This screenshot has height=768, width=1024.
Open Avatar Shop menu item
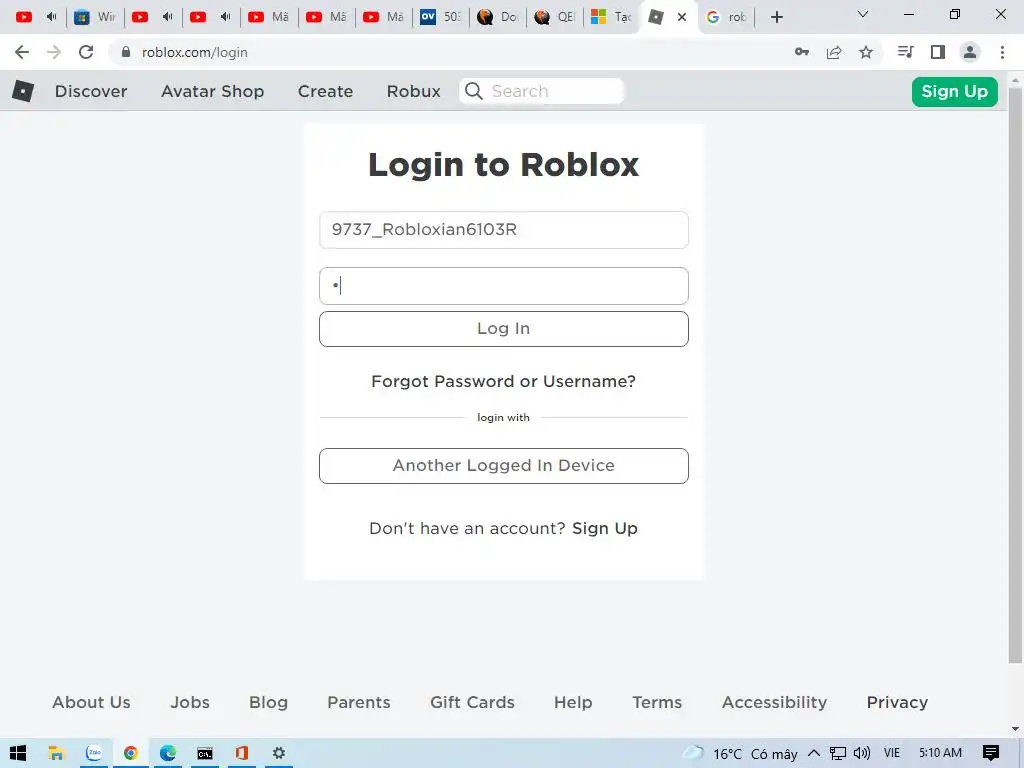pyautogui.click(x=213, y=91)
